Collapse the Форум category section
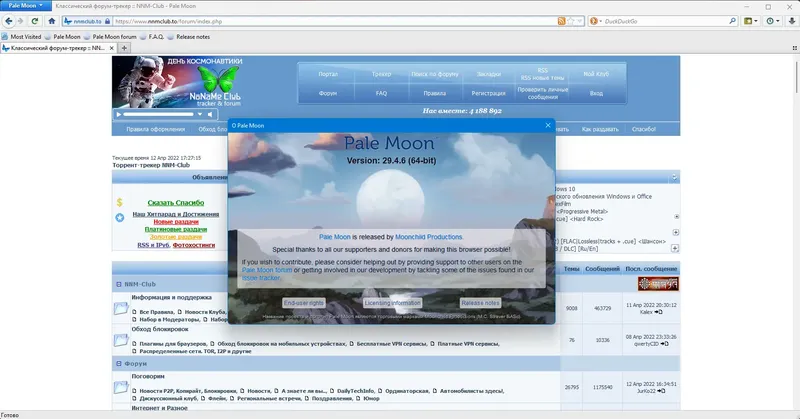This screenshot has height=419, width=800. [x=118, y=364]
